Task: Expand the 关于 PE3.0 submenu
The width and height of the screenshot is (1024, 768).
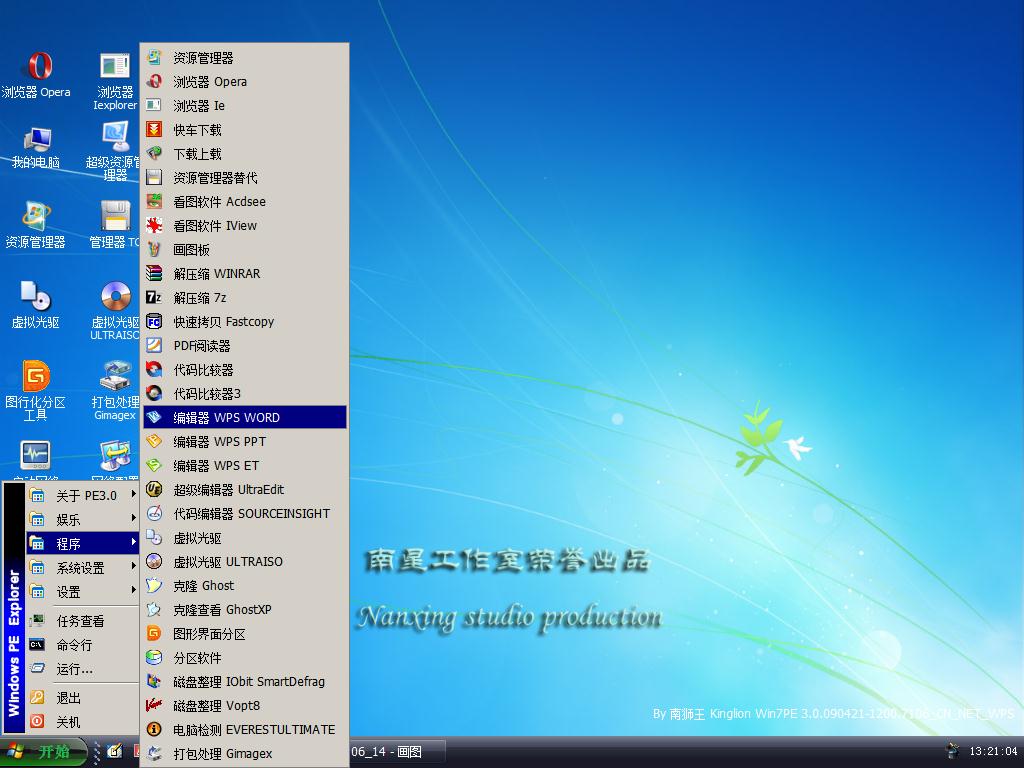Action: pos(82,495)
